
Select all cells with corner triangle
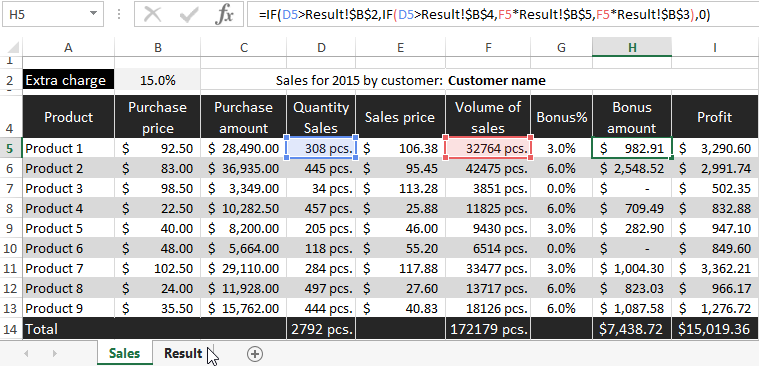tap(12, 48)
